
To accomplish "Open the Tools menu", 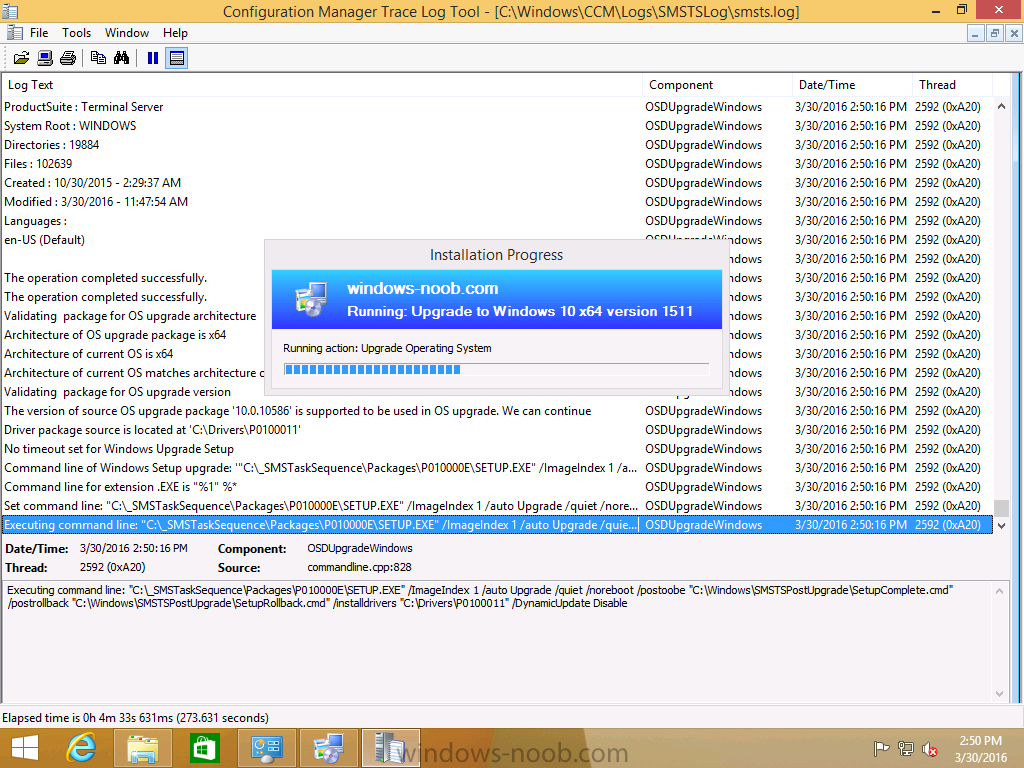I will 76,33.
